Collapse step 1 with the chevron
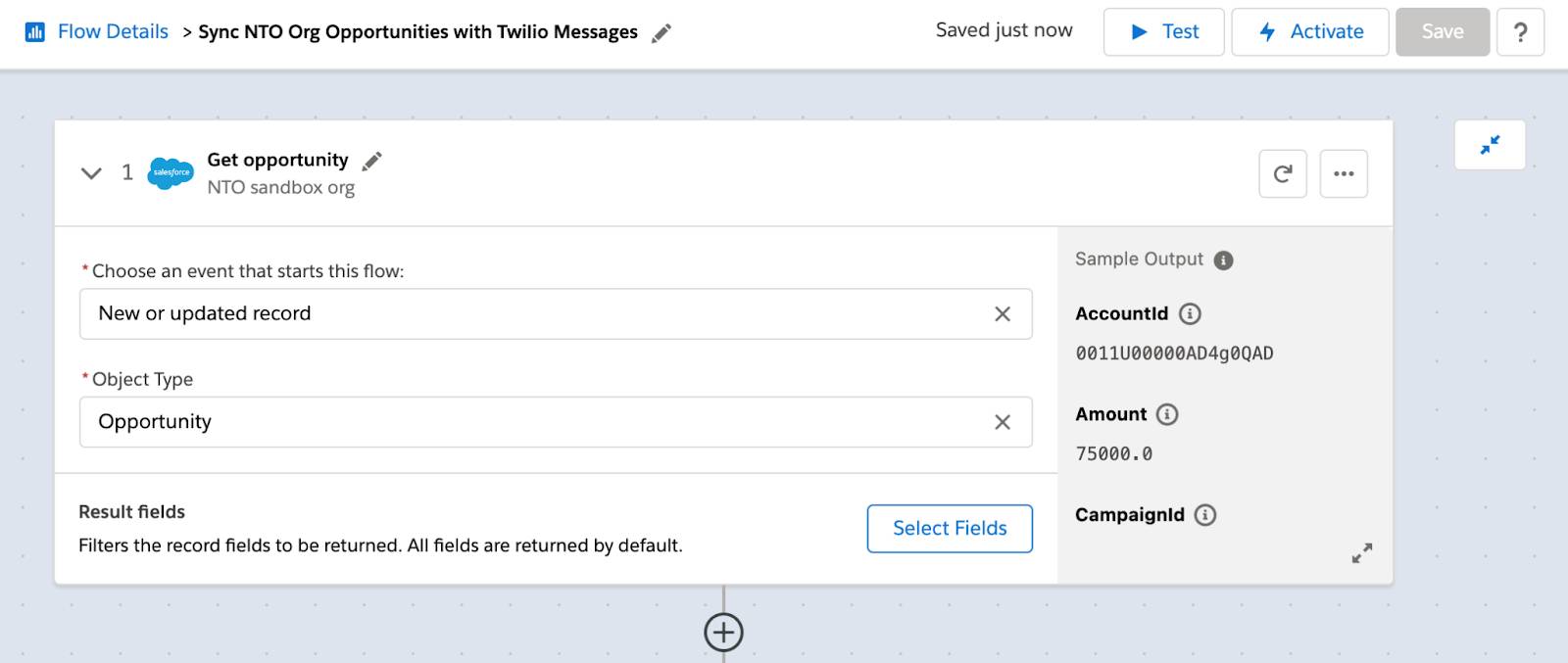The image size is (1568, 663). pos(91,173)
